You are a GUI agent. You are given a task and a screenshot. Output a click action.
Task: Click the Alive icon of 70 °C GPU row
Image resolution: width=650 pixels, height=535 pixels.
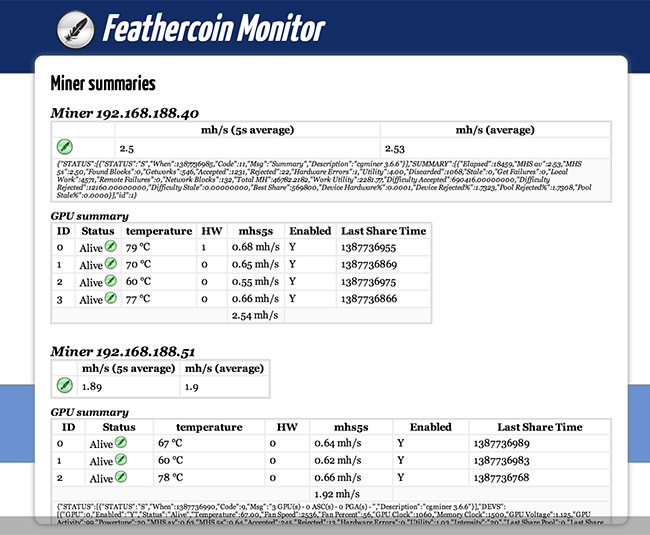click(x=111, y=264)
